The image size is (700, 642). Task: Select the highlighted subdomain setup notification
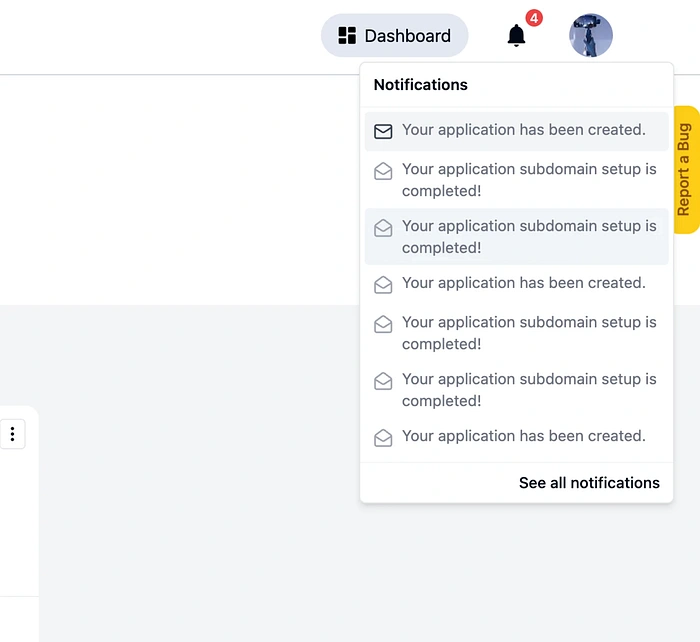(x=529, y=237)
